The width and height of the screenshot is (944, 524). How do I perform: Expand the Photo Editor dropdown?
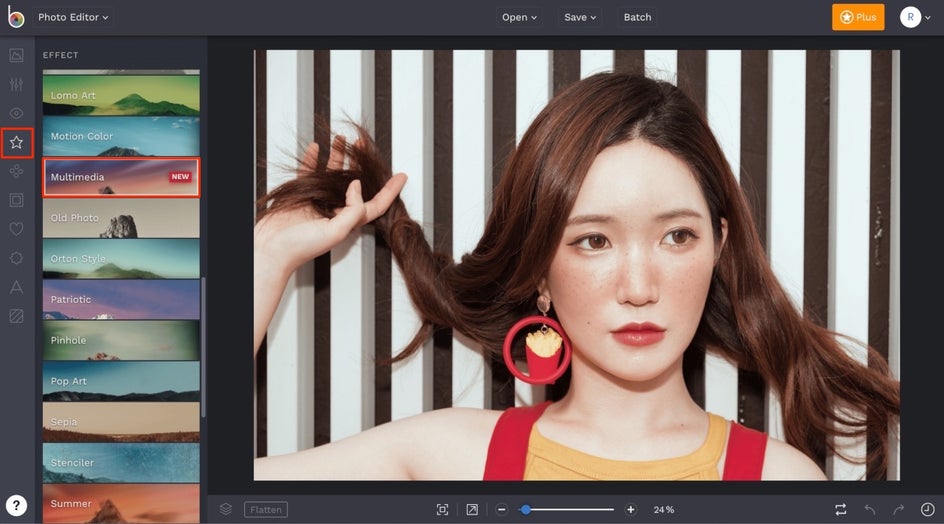pos(73,17)
